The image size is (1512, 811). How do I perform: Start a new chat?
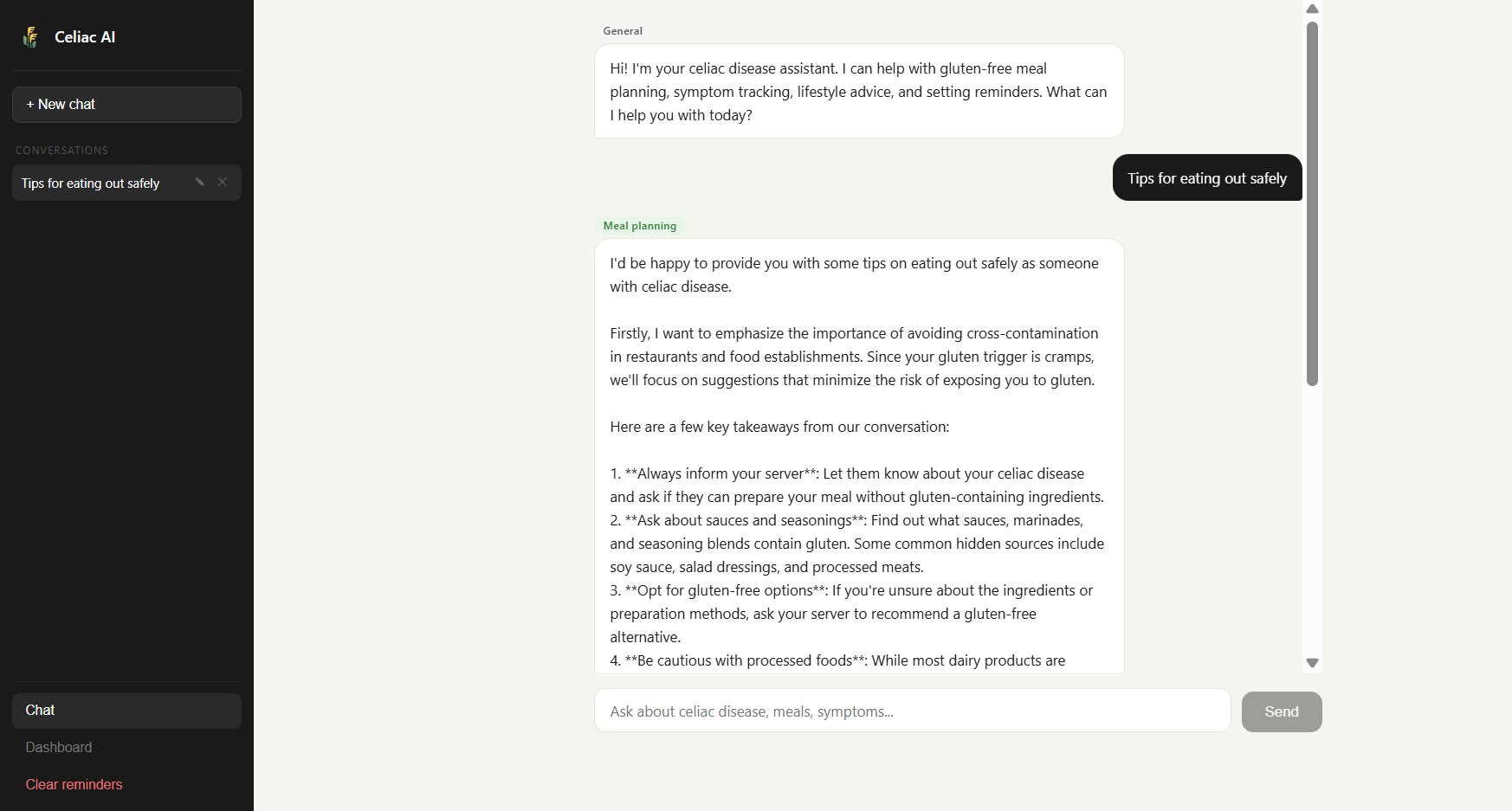pos(126,104)
